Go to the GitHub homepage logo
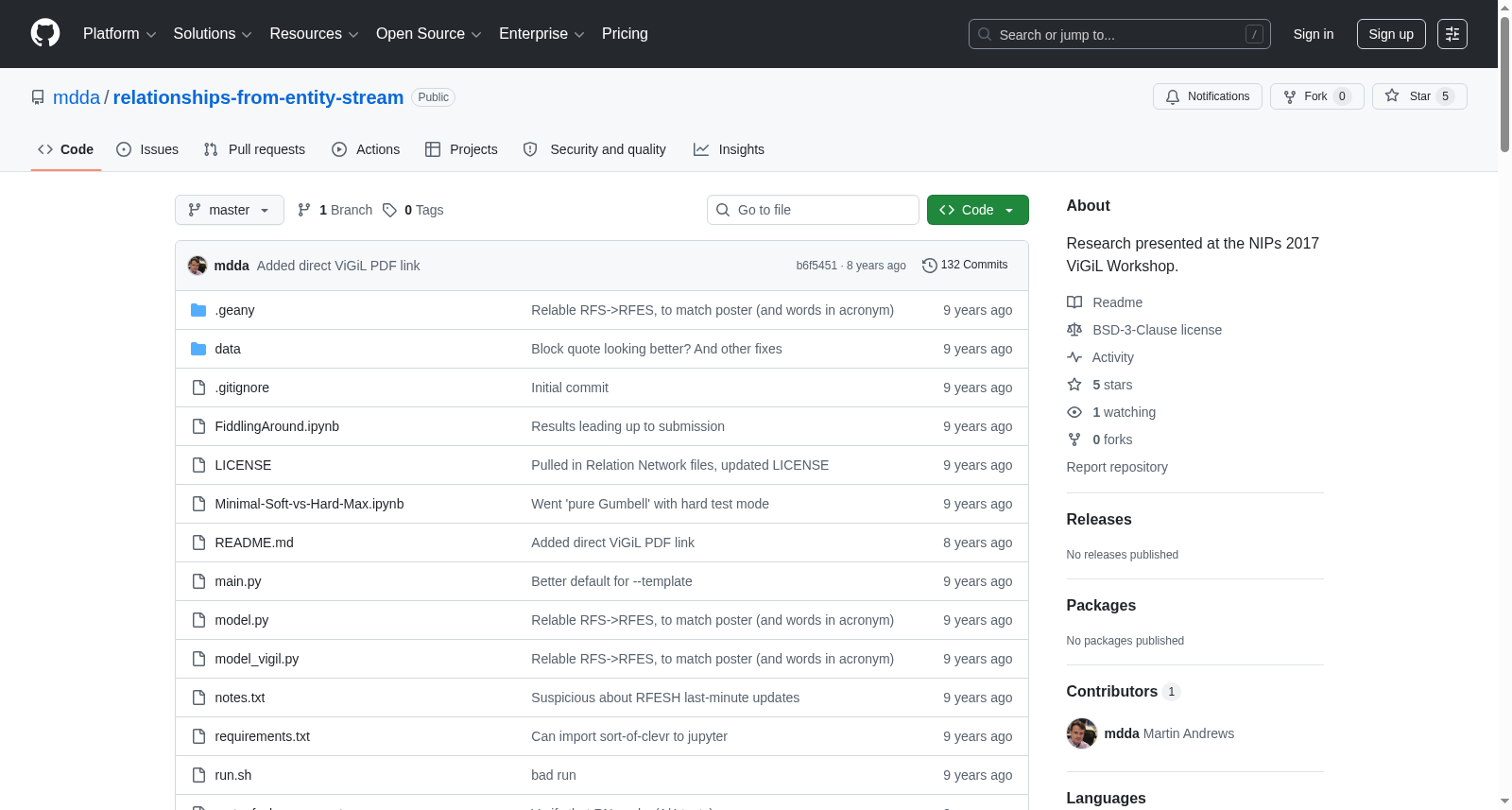This screenshot has width=1512, height=810. [x=45, y=34]
